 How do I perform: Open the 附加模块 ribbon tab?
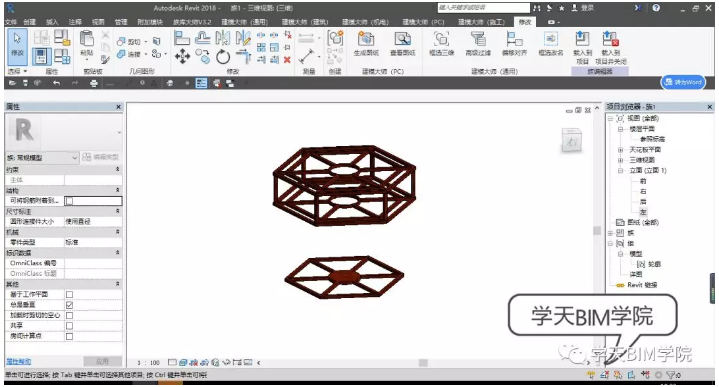pyautogui.click(x=149, y=22)
